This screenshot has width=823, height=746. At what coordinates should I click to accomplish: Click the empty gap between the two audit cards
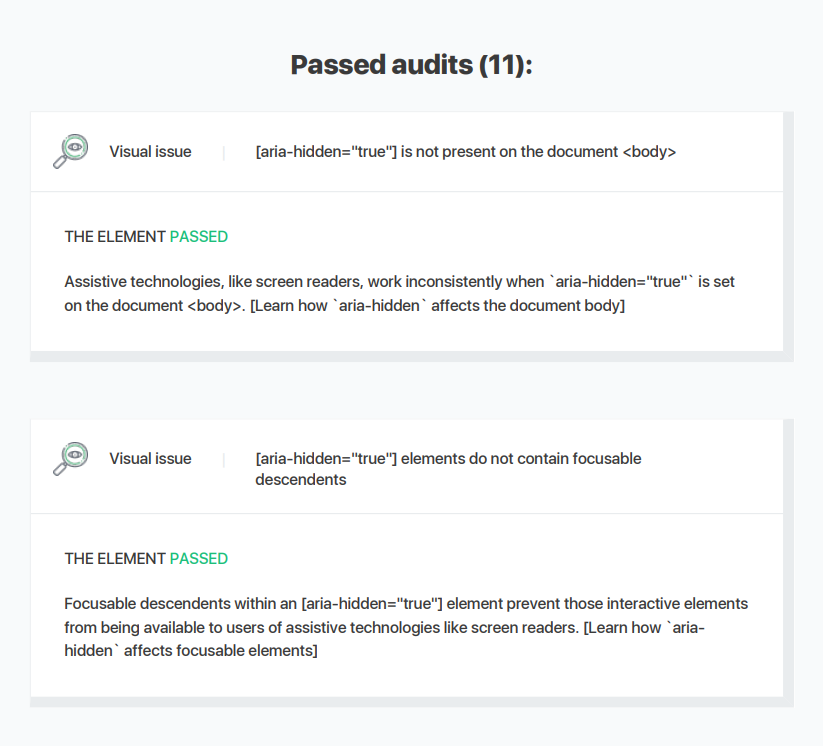point(412,391)
